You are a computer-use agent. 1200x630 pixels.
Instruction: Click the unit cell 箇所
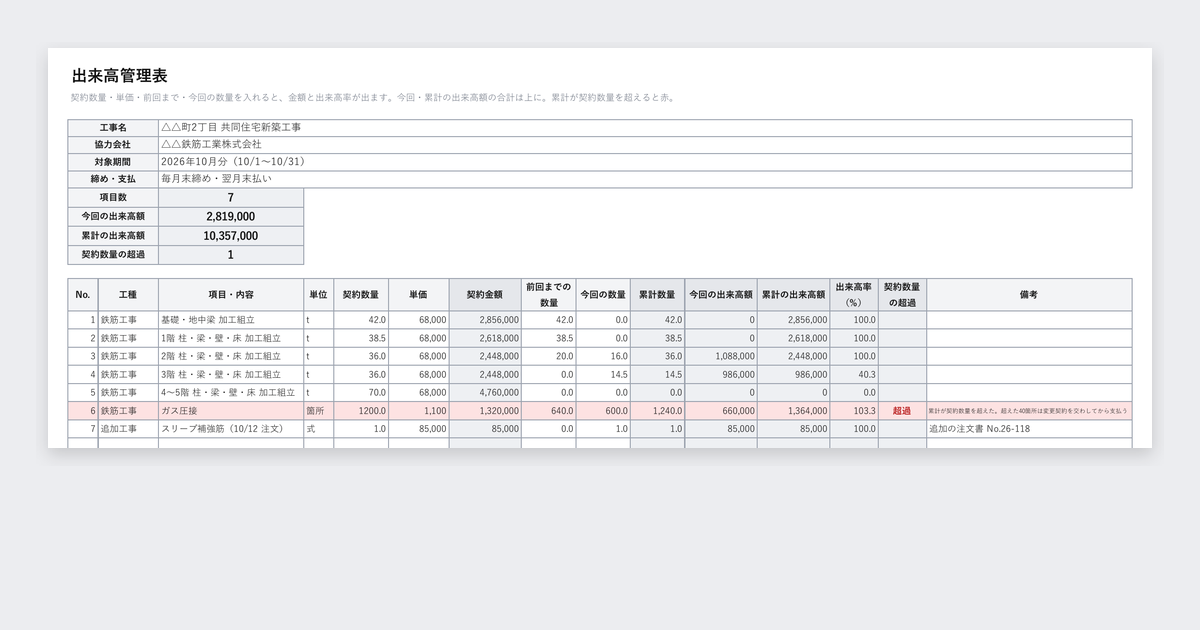[319, 410]
